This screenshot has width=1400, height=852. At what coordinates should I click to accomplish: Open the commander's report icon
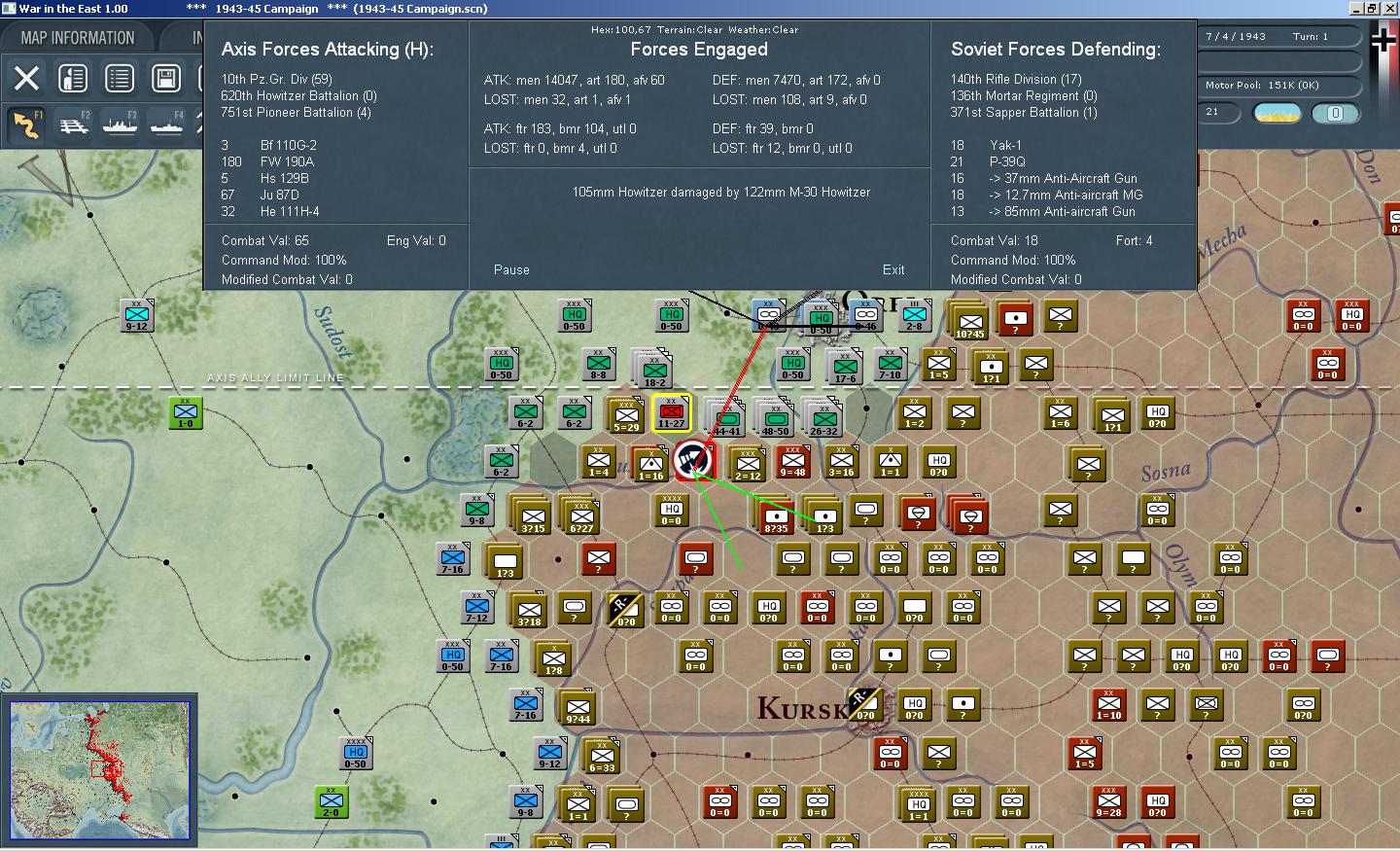click(x=73, y=78)
